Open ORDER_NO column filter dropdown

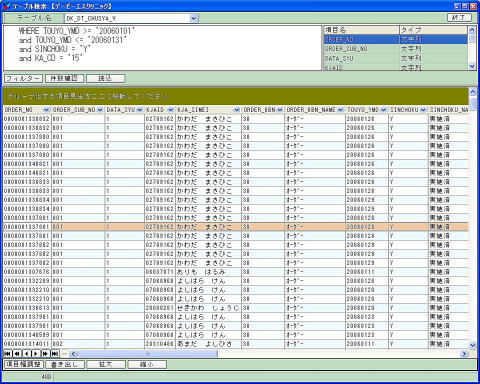[46, 110]
